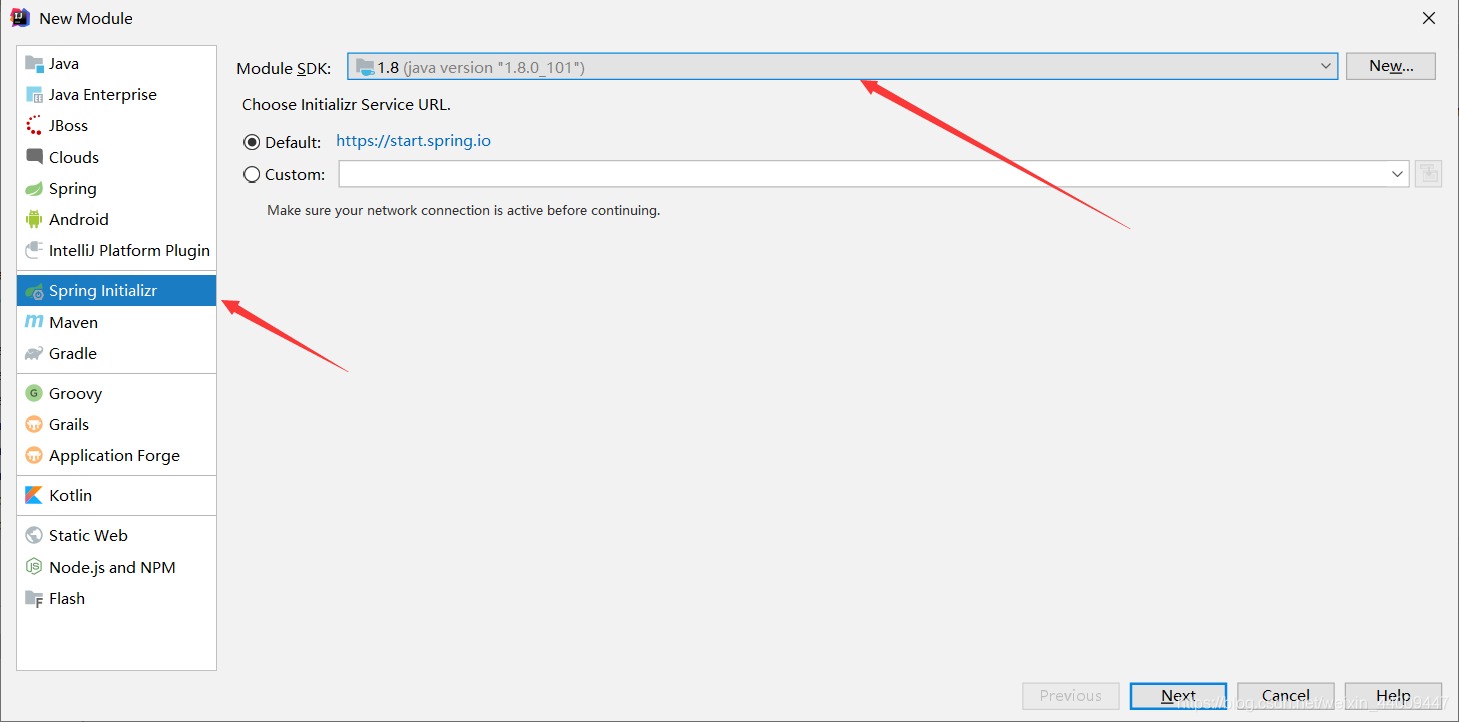
Task: Click the Groovy G icon
Action: pyautogui.click(x=34, y=393)
